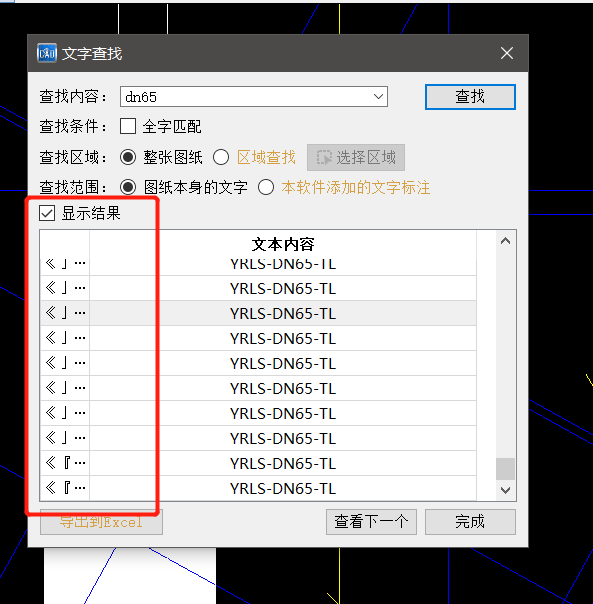
Task: Select 本软件添加的文字标注 radio option
Action: pyautogui.click(x=266, y=188)
